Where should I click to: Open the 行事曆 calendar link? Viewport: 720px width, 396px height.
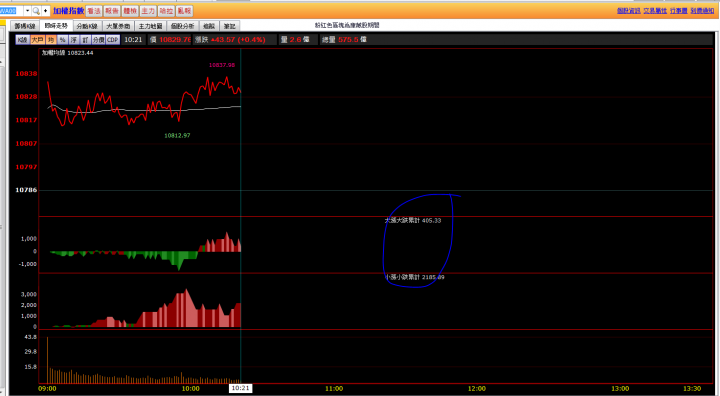[x=678, y=11]
